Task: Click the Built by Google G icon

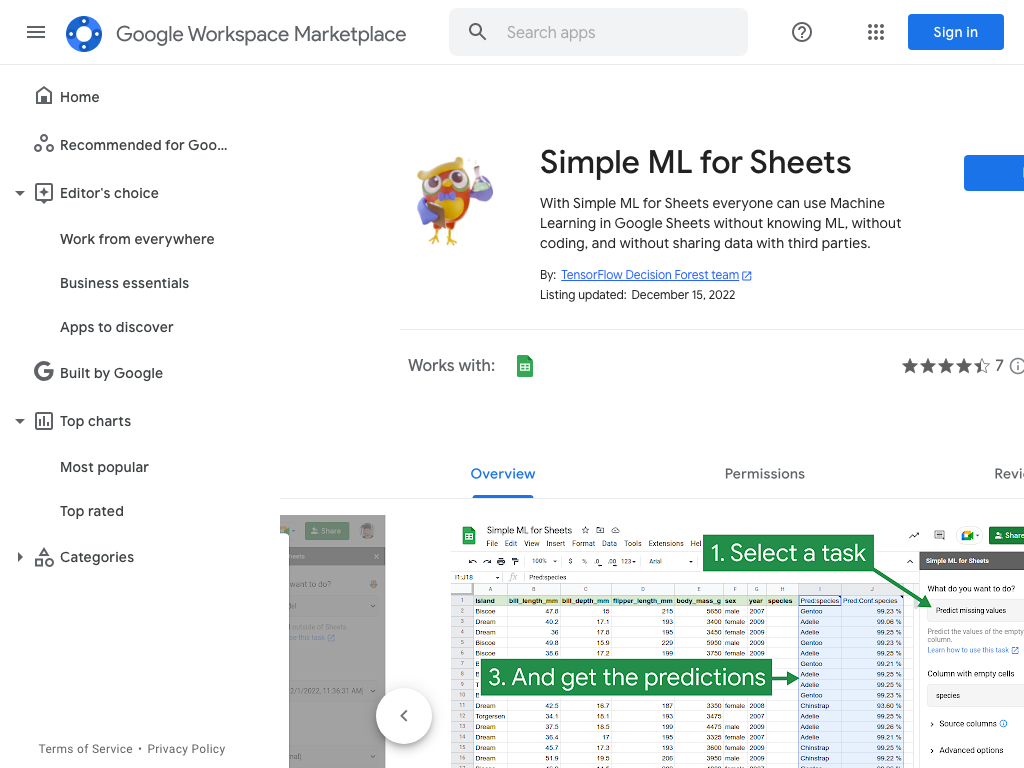Action: click(44, 372)
